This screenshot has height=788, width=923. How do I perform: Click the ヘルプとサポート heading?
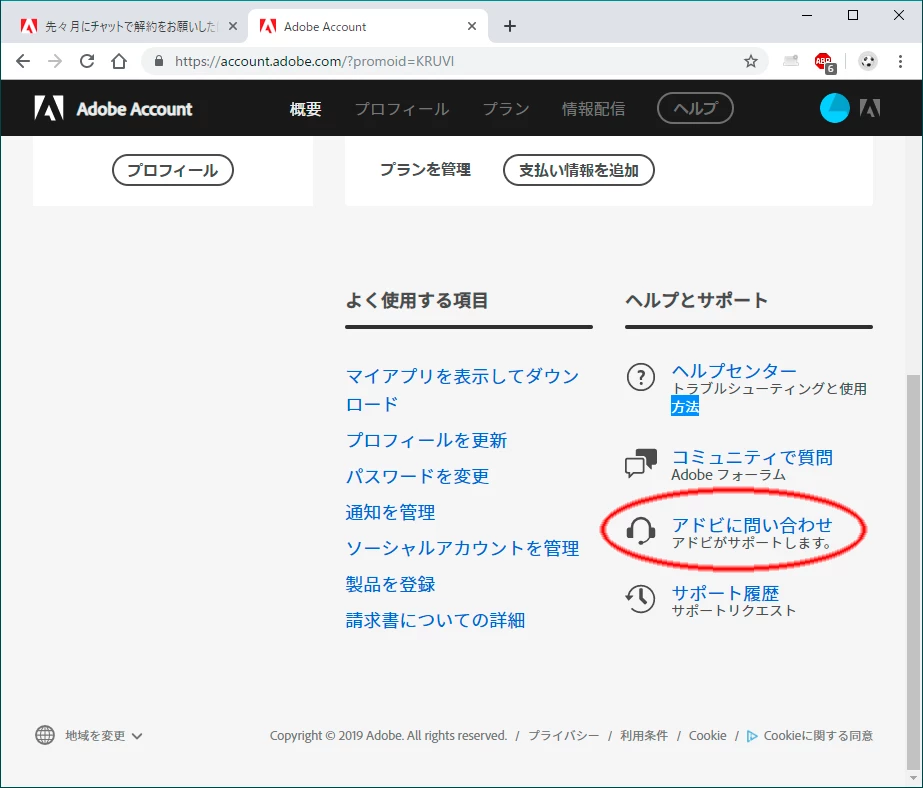[696, 300]
